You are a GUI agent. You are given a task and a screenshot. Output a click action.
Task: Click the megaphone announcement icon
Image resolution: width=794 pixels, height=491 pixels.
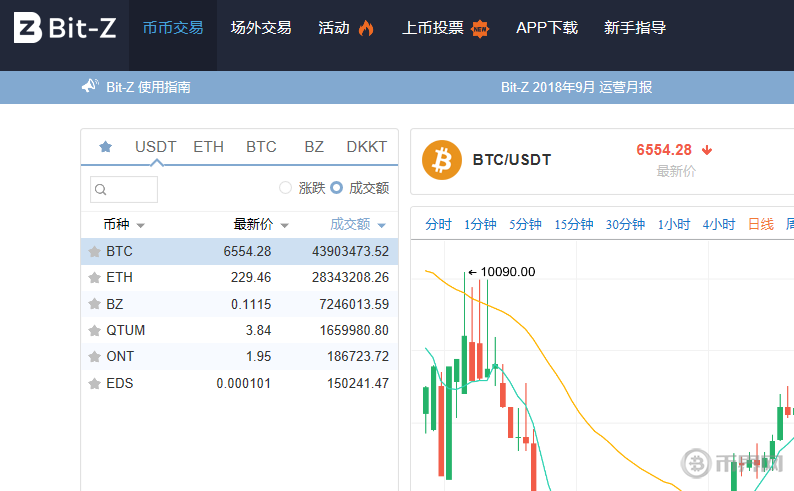click(90, 86)
